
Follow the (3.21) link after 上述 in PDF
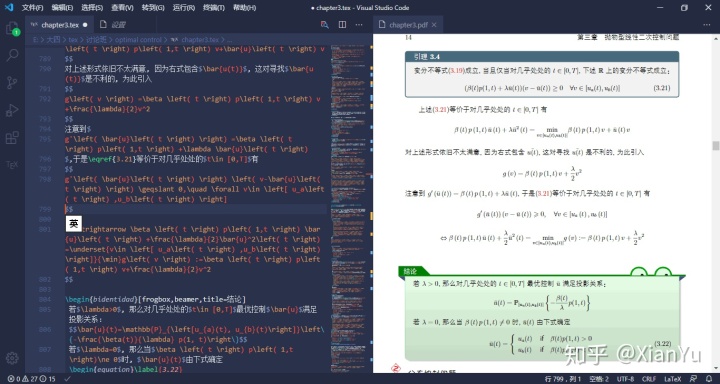click(x=440, y=110)
